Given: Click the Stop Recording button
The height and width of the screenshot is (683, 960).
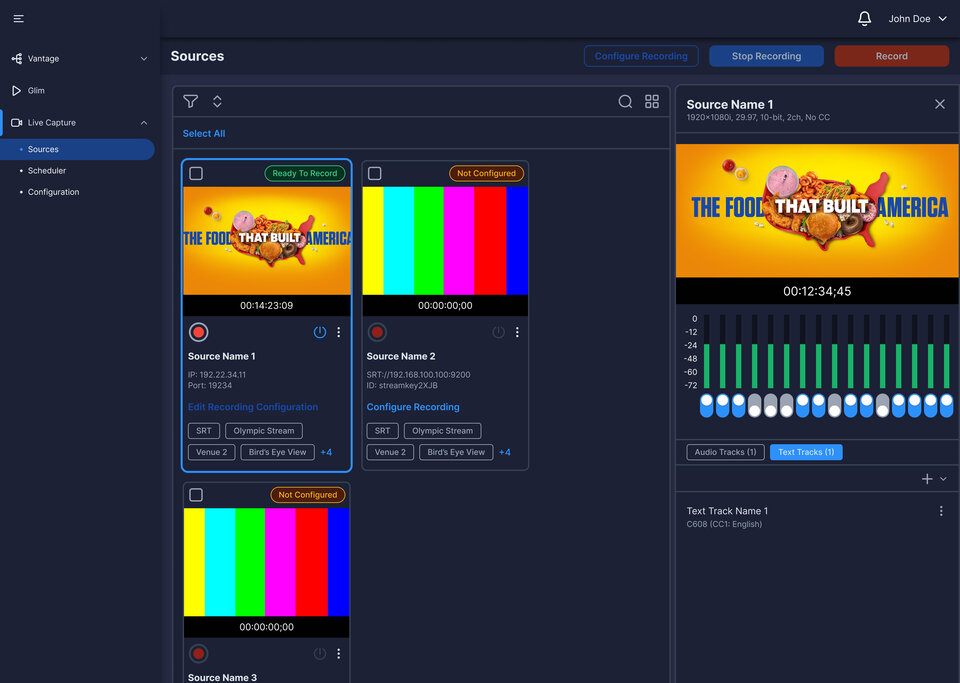Looking at the screenshot, I should 766,56.
